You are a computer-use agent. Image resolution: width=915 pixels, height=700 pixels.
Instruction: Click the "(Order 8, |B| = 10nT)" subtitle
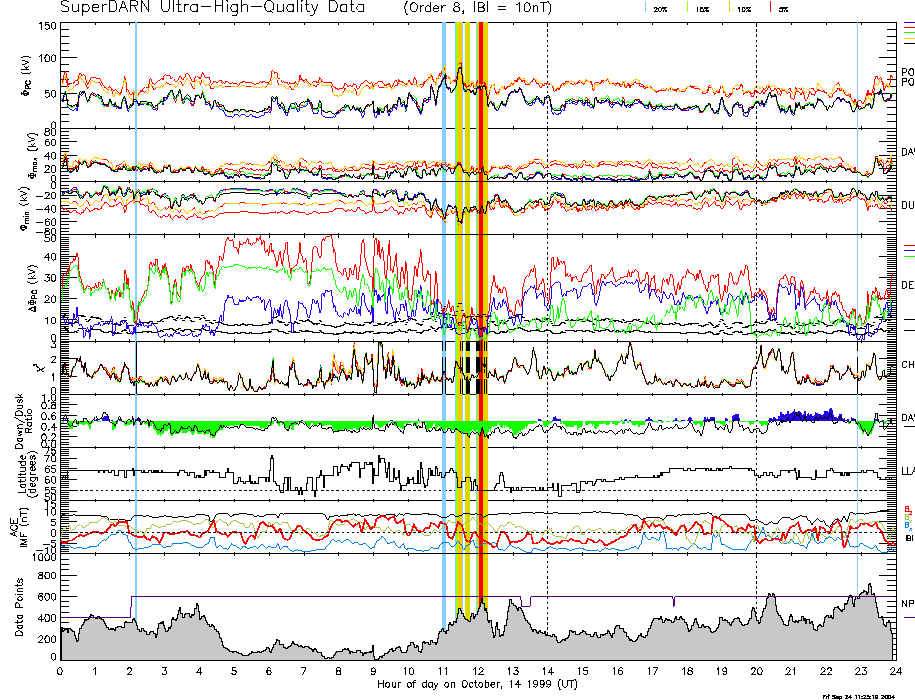click(477, 8)
